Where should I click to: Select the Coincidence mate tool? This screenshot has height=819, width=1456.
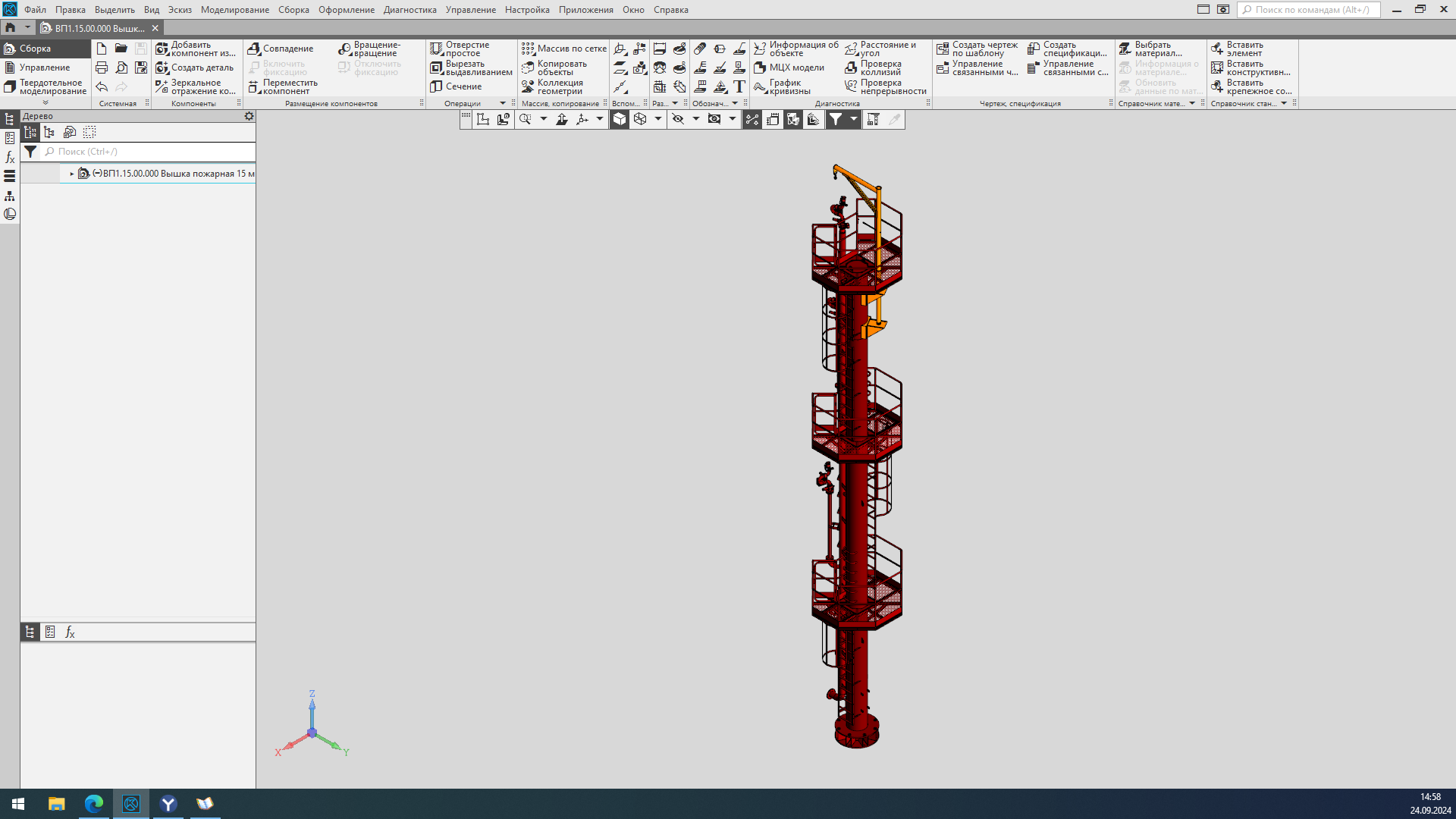(x=254, y=49)
